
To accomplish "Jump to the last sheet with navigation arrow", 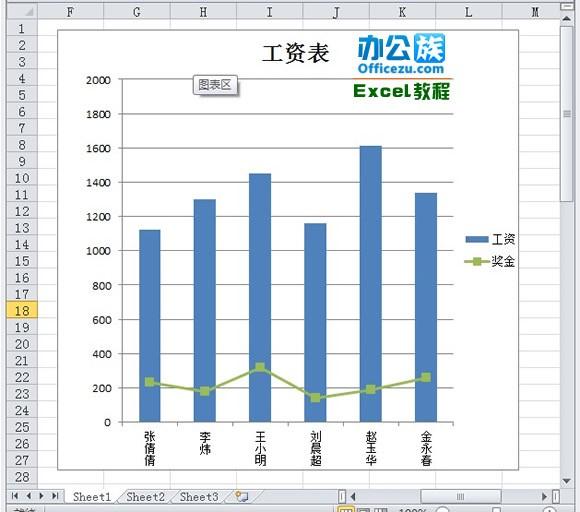I will point(55,496).
